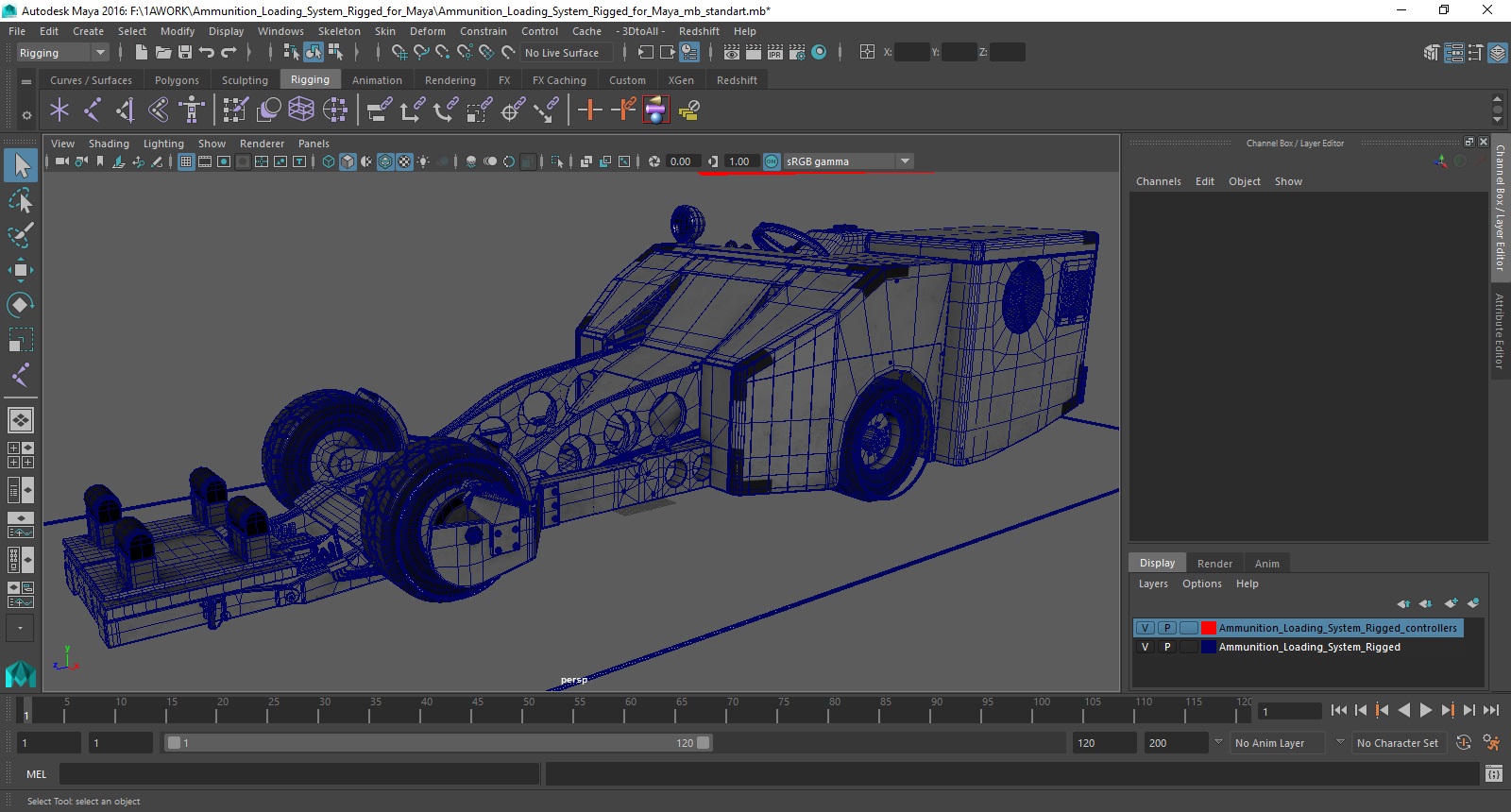Viewport: 1511px width, 812px height.
Task: Open the Rigging menu set dropdown
Action: click(x=62, y=53)
